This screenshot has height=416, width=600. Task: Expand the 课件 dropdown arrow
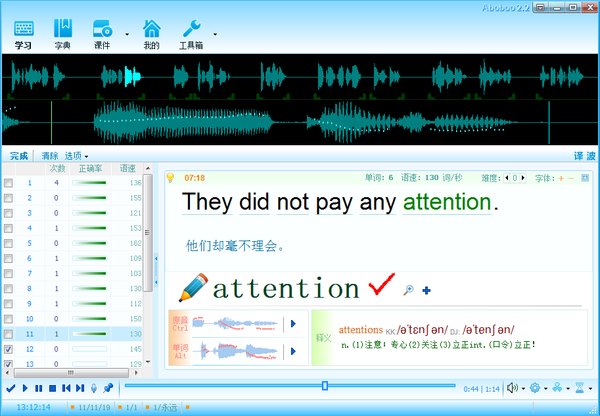127,34
